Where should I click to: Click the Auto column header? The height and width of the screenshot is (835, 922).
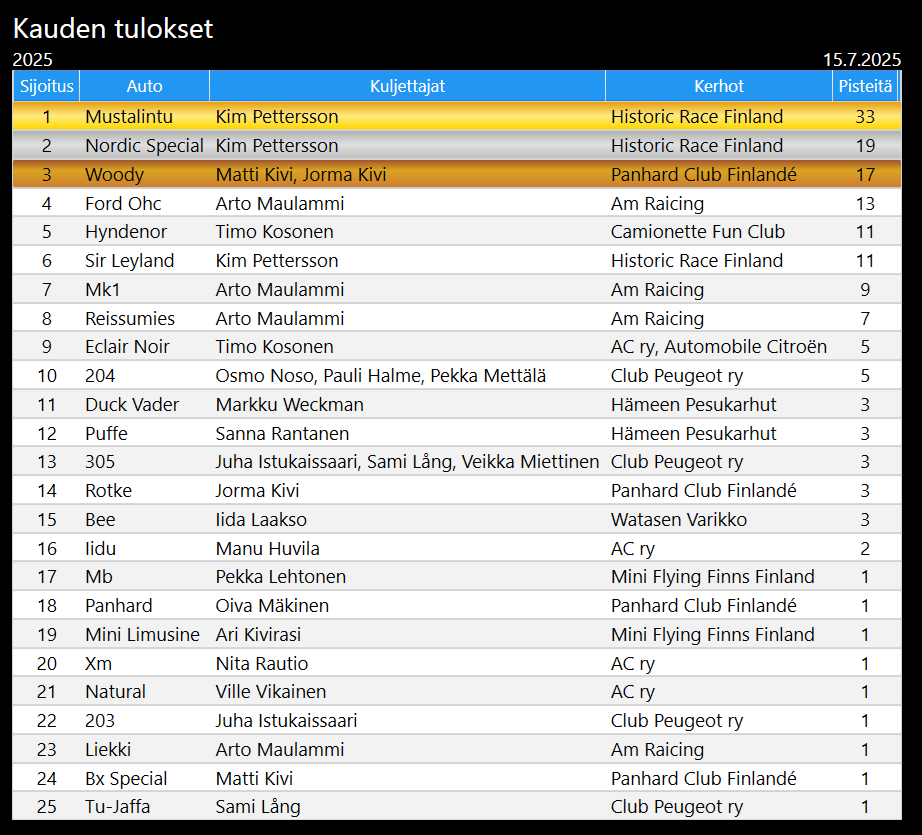145,86
